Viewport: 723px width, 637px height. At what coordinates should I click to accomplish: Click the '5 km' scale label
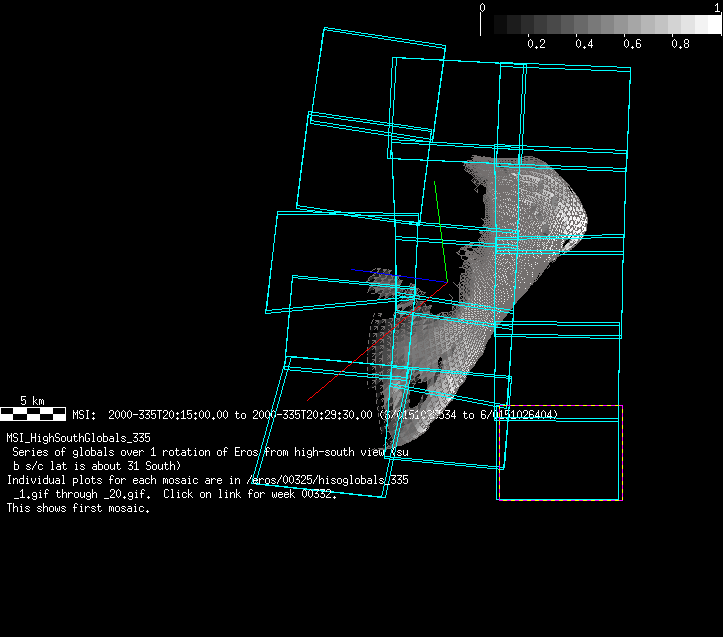32,401
